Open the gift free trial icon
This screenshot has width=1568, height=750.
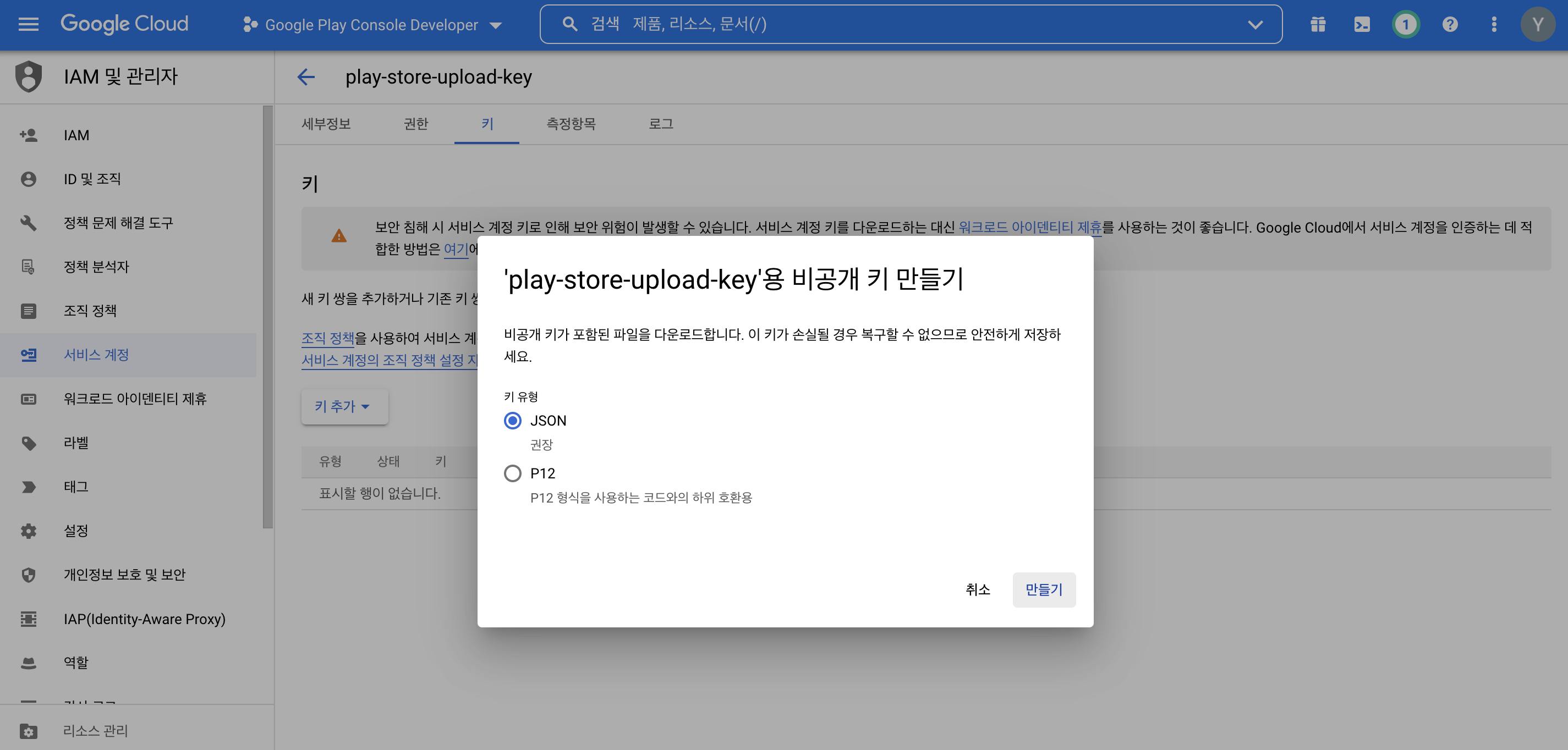[x=1318, y=24]
